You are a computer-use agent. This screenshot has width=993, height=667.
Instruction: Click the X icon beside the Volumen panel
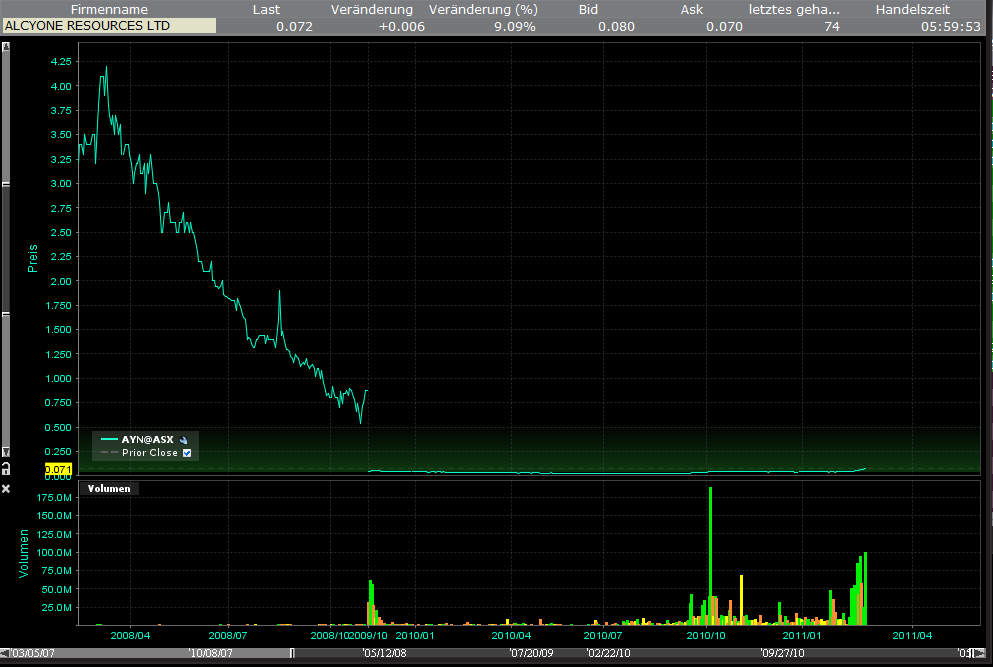click(x=6, y=488)
